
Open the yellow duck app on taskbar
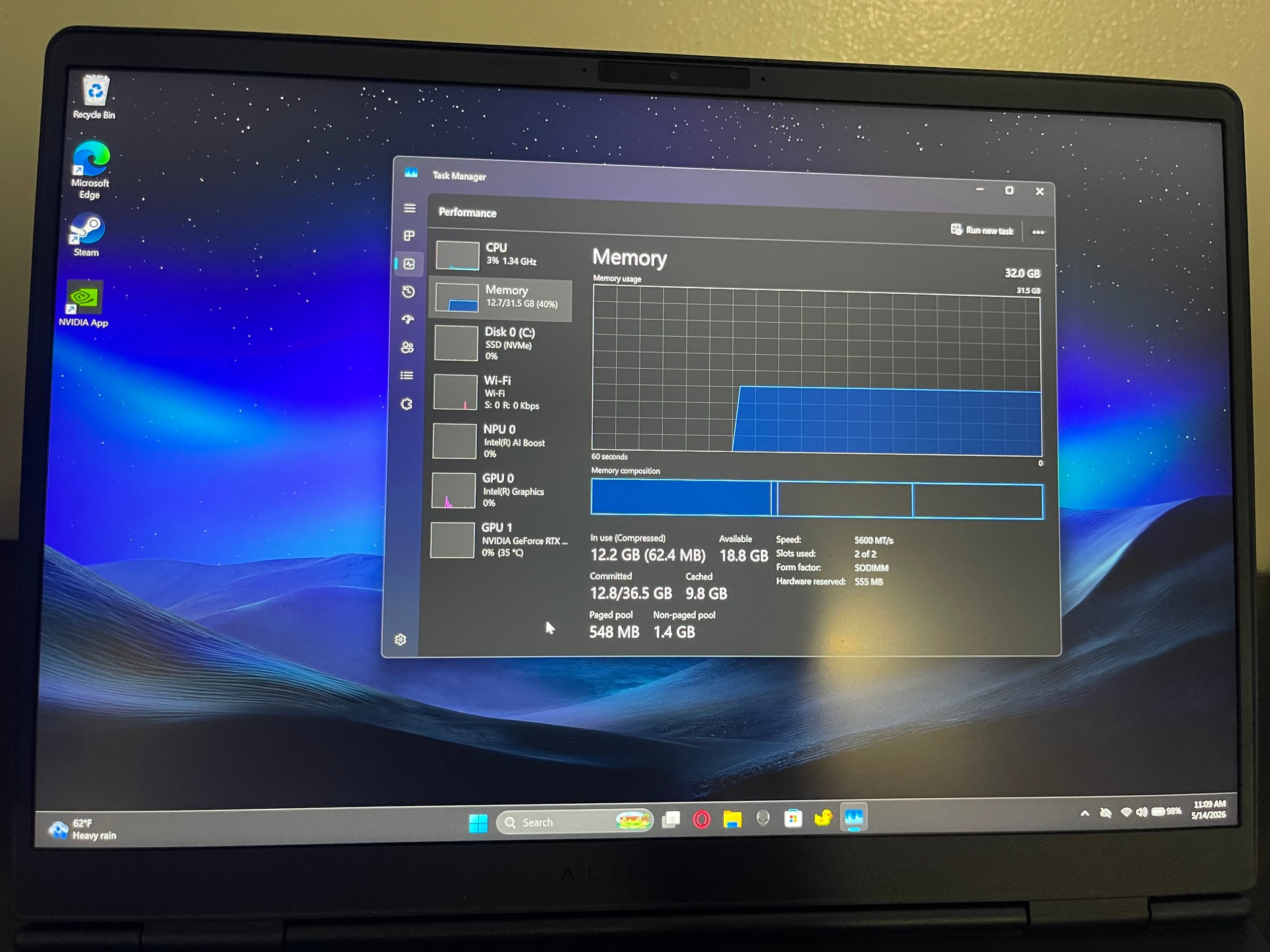coord(824,818)
